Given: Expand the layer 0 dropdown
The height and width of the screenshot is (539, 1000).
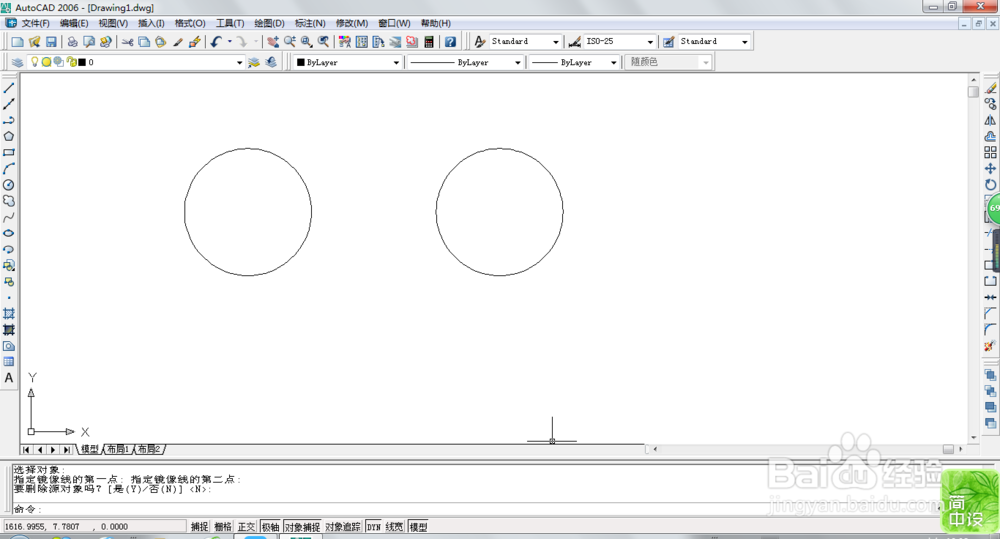Looking at the screenshot, I should pyautogui.click(x=239, y=63).
